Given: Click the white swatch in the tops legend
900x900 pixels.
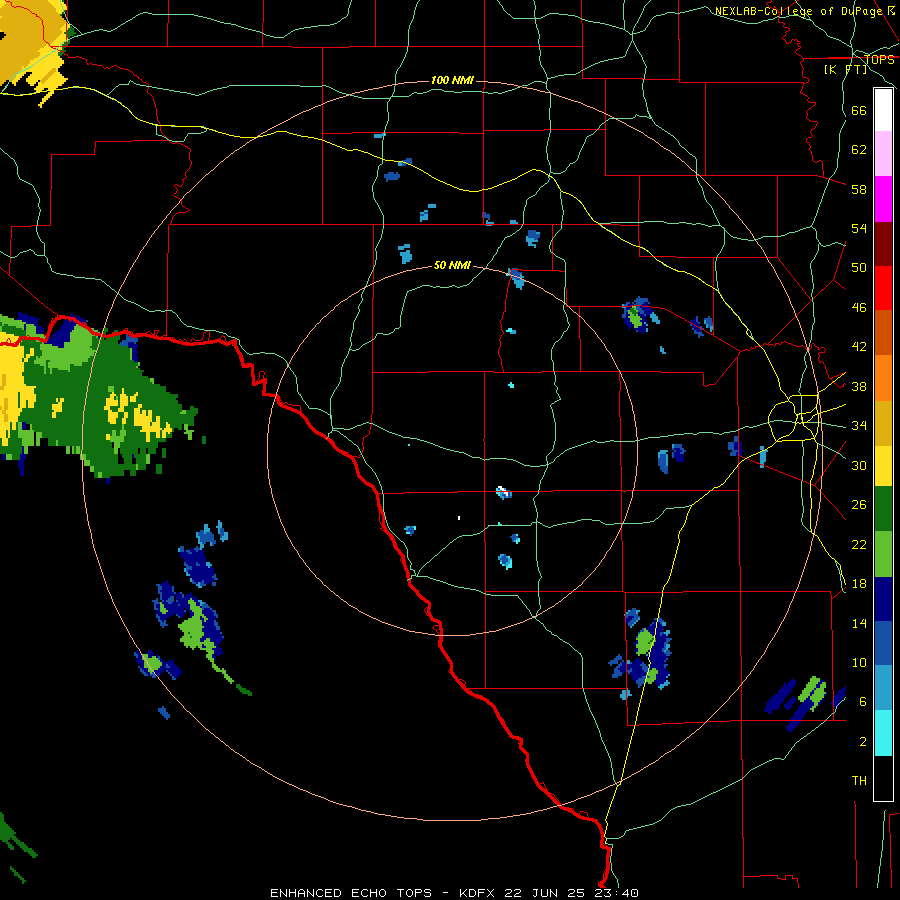Looking at the screenshot, I should point(883,110).
